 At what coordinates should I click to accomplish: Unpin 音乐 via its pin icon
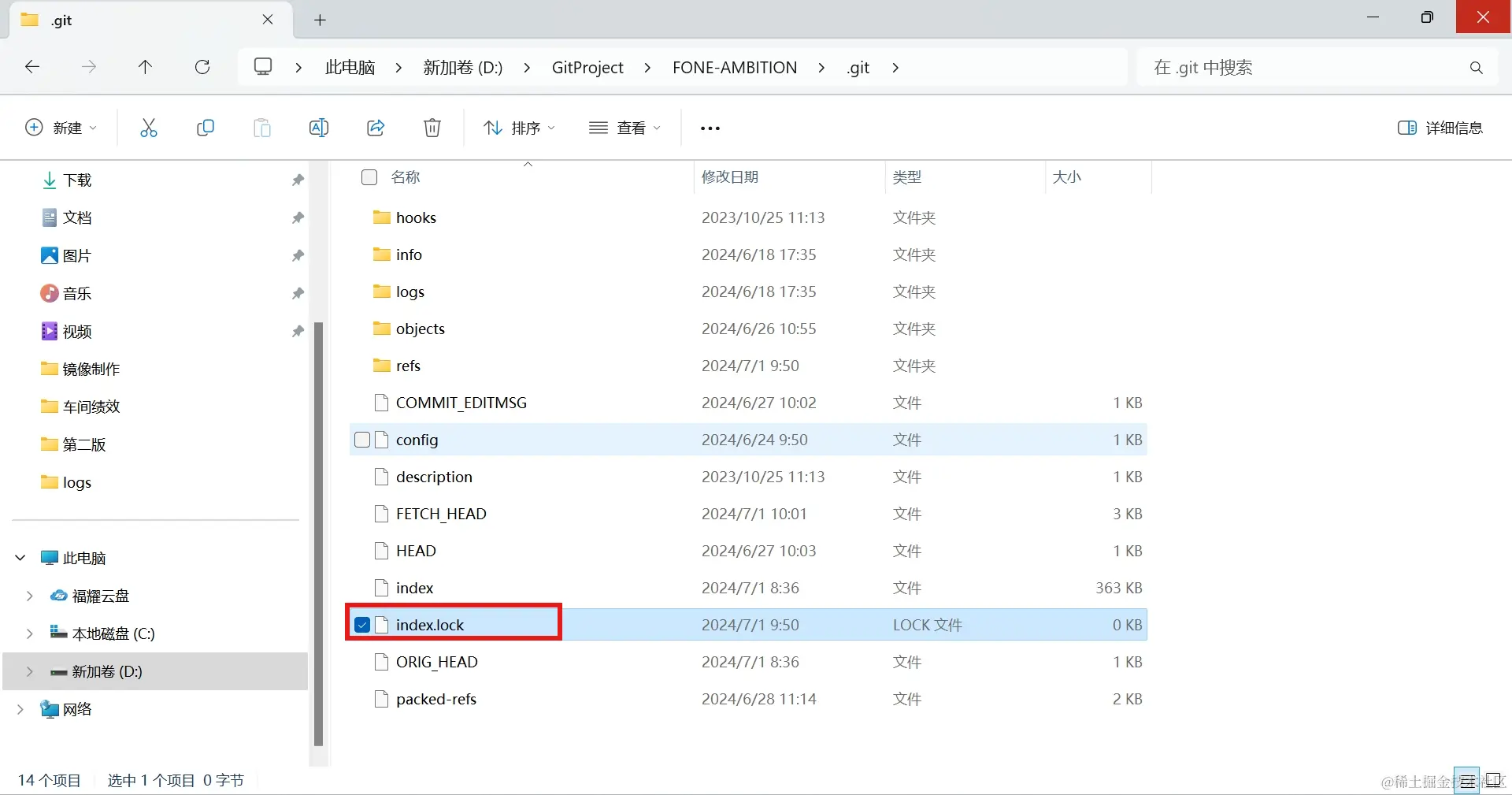click(x=298, y=294)
